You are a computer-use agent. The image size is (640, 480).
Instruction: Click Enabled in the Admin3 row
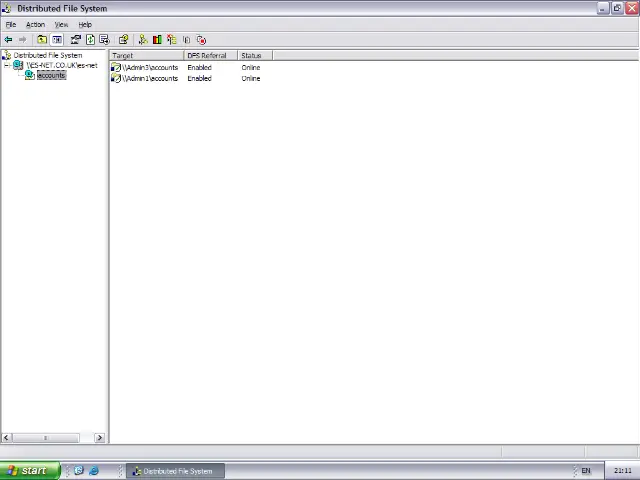[x=200, y=67]
